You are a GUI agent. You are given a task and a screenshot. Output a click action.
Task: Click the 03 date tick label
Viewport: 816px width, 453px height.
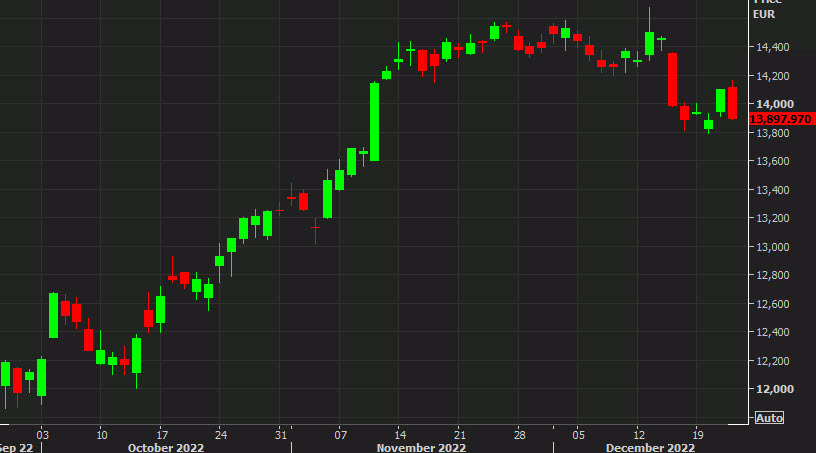click(42, 435)
